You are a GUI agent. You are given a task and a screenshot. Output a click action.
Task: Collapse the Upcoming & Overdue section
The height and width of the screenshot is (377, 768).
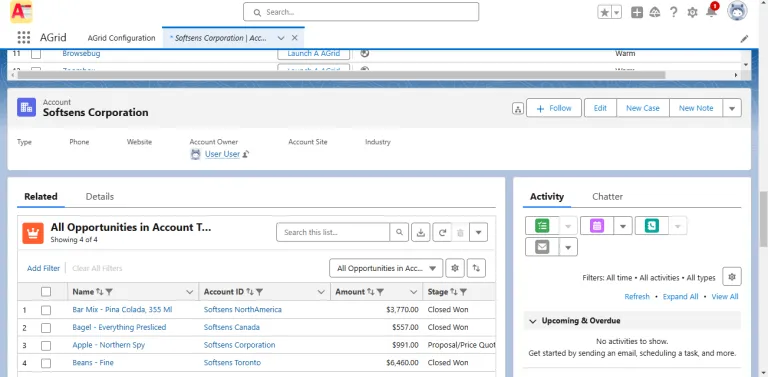click(x=533, y=321)
